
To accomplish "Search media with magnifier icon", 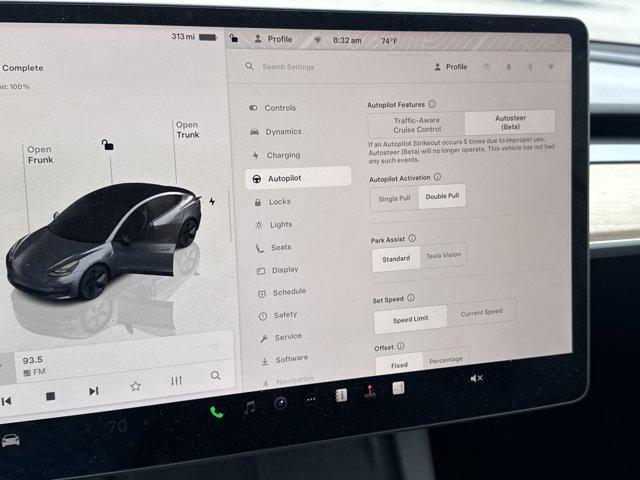I will [216, 376].
